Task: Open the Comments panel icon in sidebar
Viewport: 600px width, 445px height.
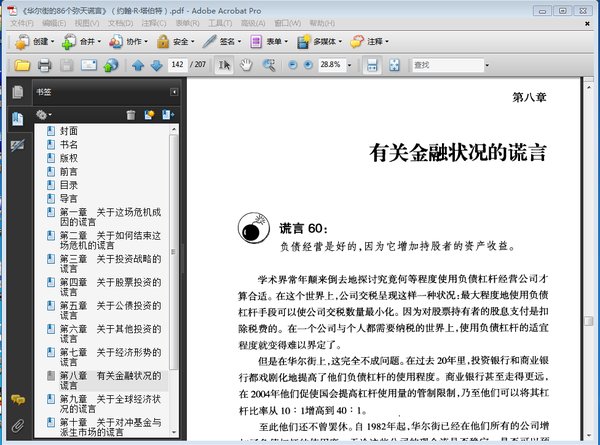Action: 18,399
